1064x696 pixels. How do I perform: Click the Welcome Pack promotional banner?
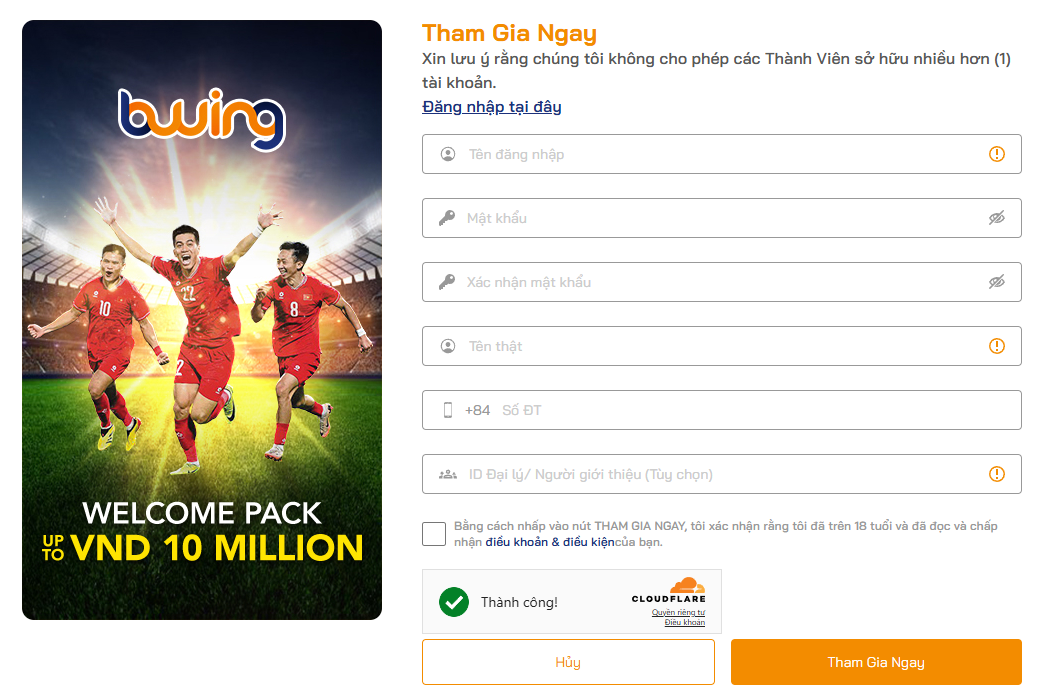click(202, 320)
